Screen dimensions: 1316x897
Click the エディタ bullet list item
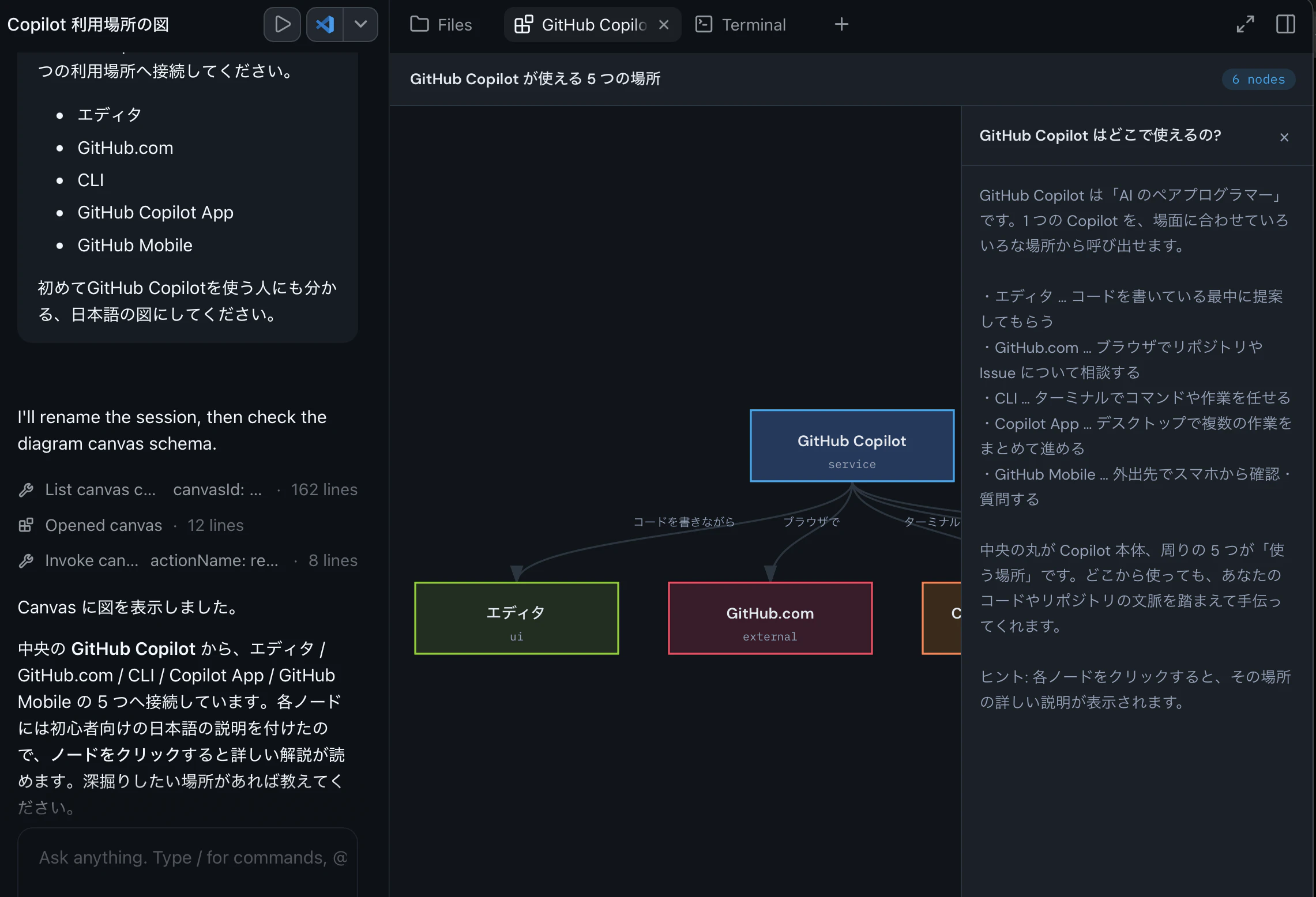109,115
